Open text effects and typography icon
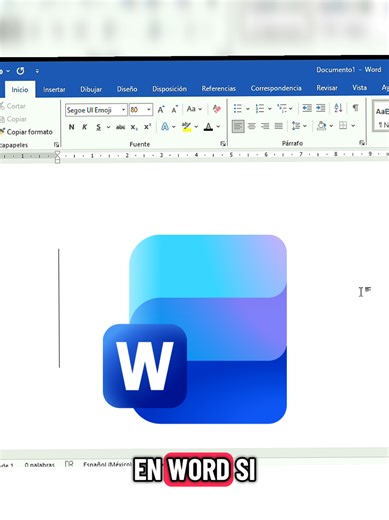The height and width of the screenshot is (520, 389). click(165, 127)
